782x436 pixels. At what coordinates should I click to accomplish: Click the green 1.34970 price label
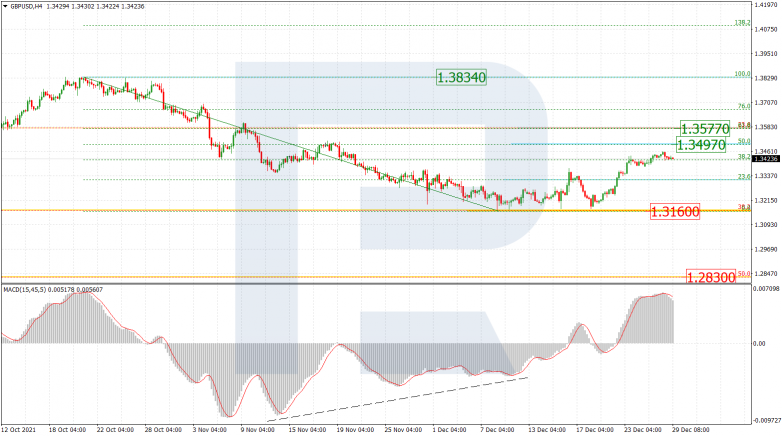click(701, 145)
